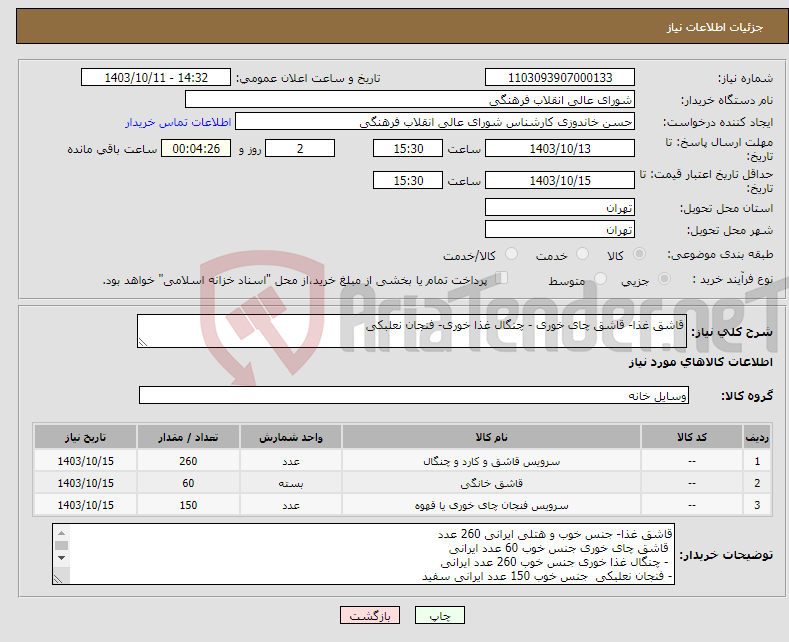Image resolution: width=789 pixels, height=642 pixels.
Task: Select the کالا/خدمت radio button
Action: point(511,254)
